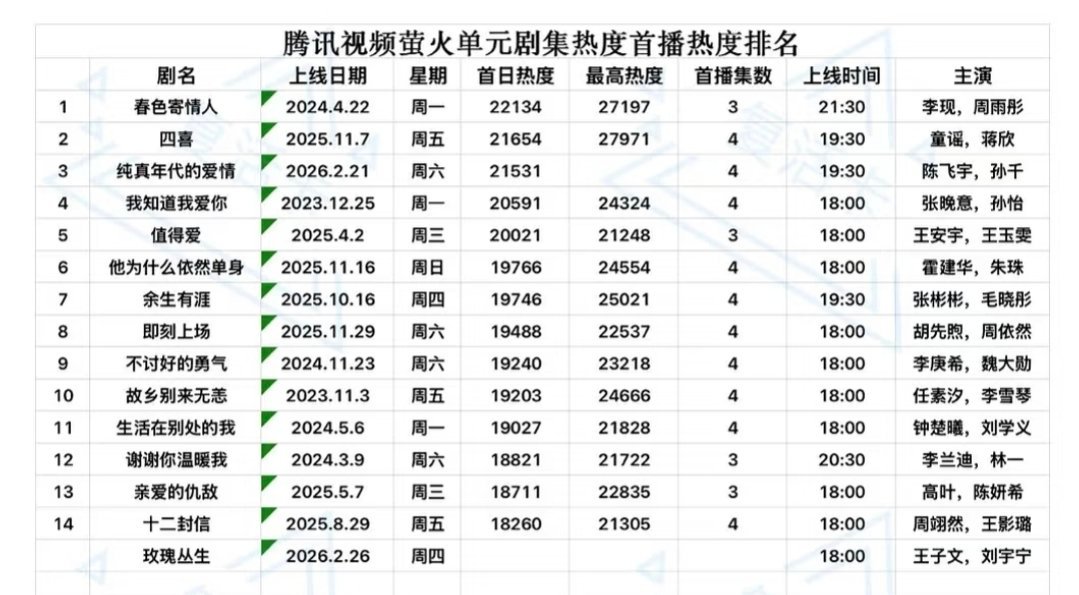The height and width of the screenshot is (595, 1079).
Task: Click the cell 即刻上场
Action: click(176, 332)
